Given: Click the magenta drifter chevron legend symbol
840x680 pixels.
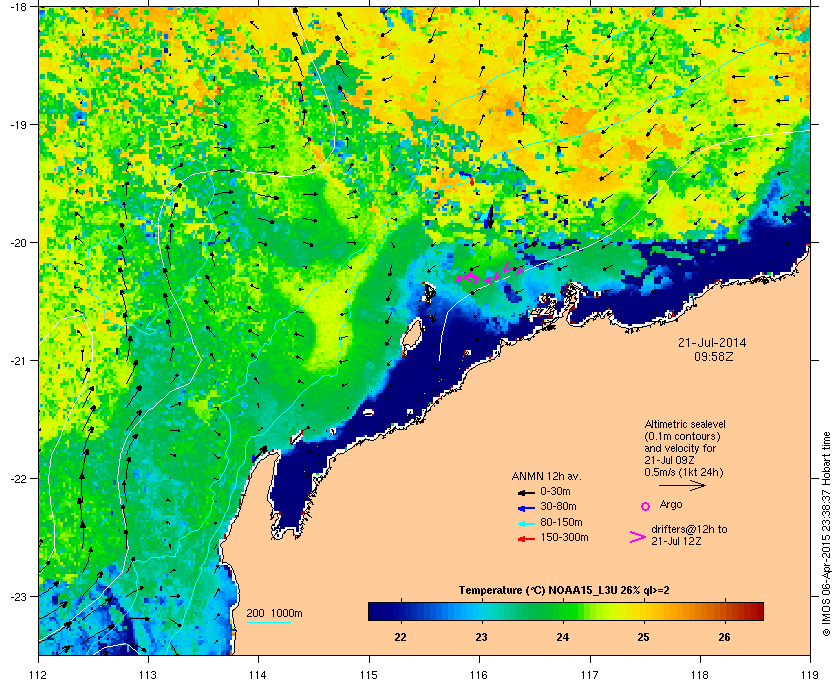Looking at the screenshot, I should coord(638,537).
